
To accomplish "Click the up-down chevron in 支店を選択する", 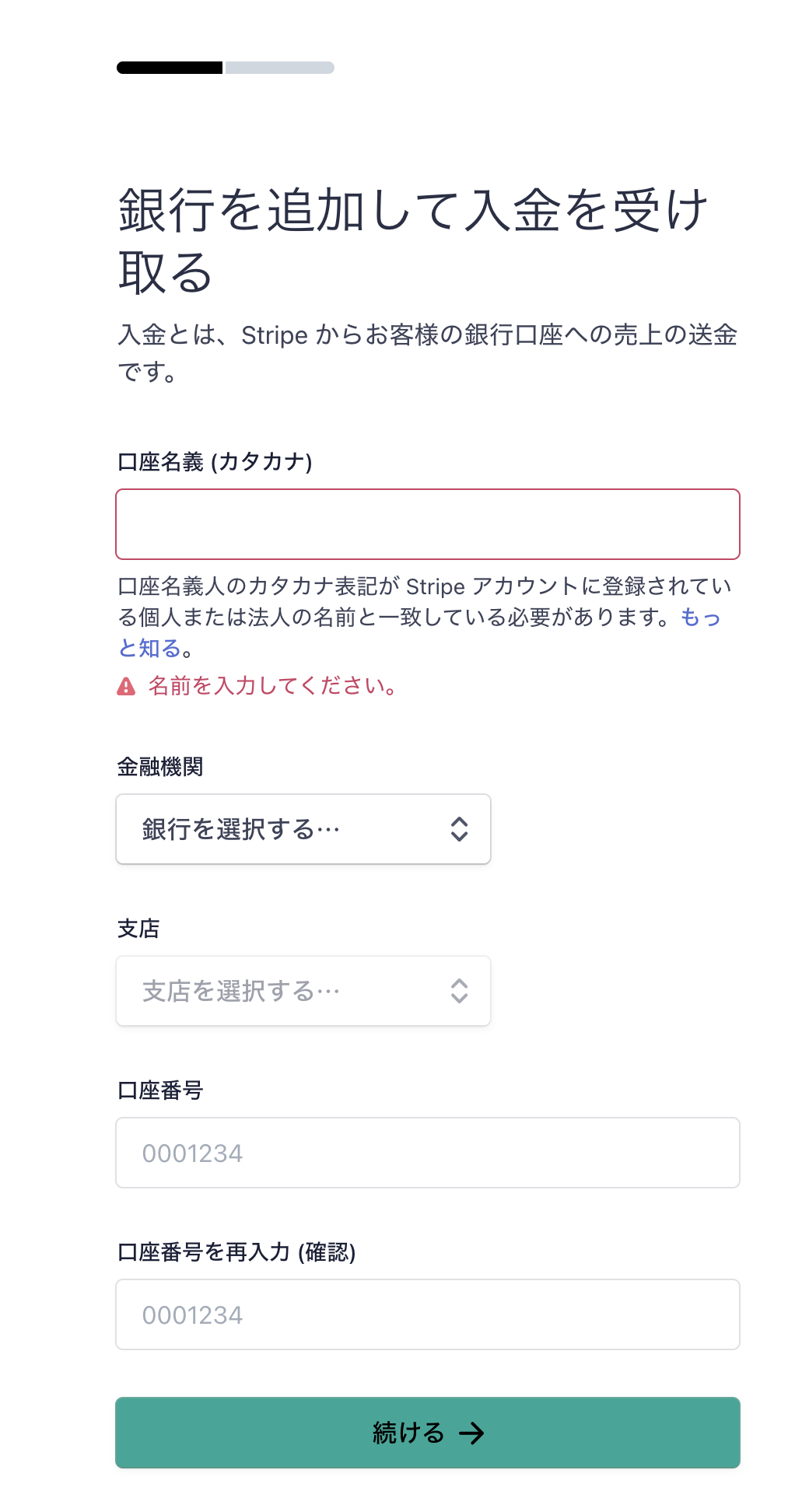I will pos(459,991).
